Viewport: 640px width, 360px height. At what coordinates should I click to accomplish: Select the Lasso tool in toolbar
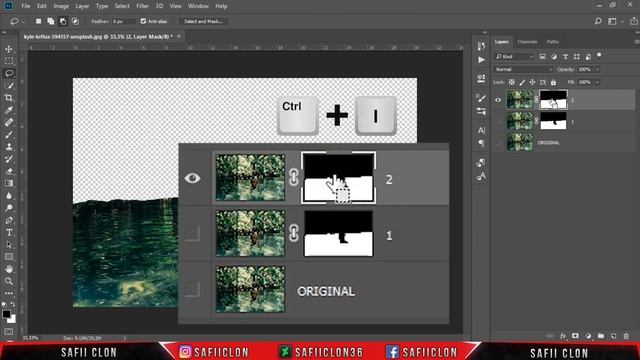[x=9, y=73]
